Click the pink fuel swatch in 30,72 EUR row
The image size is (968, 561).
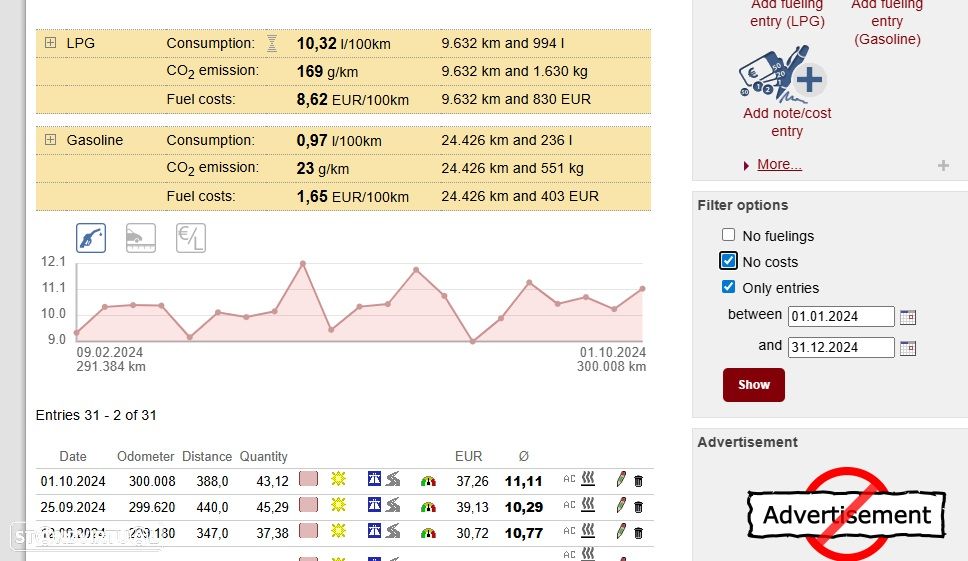pos(308,531)
